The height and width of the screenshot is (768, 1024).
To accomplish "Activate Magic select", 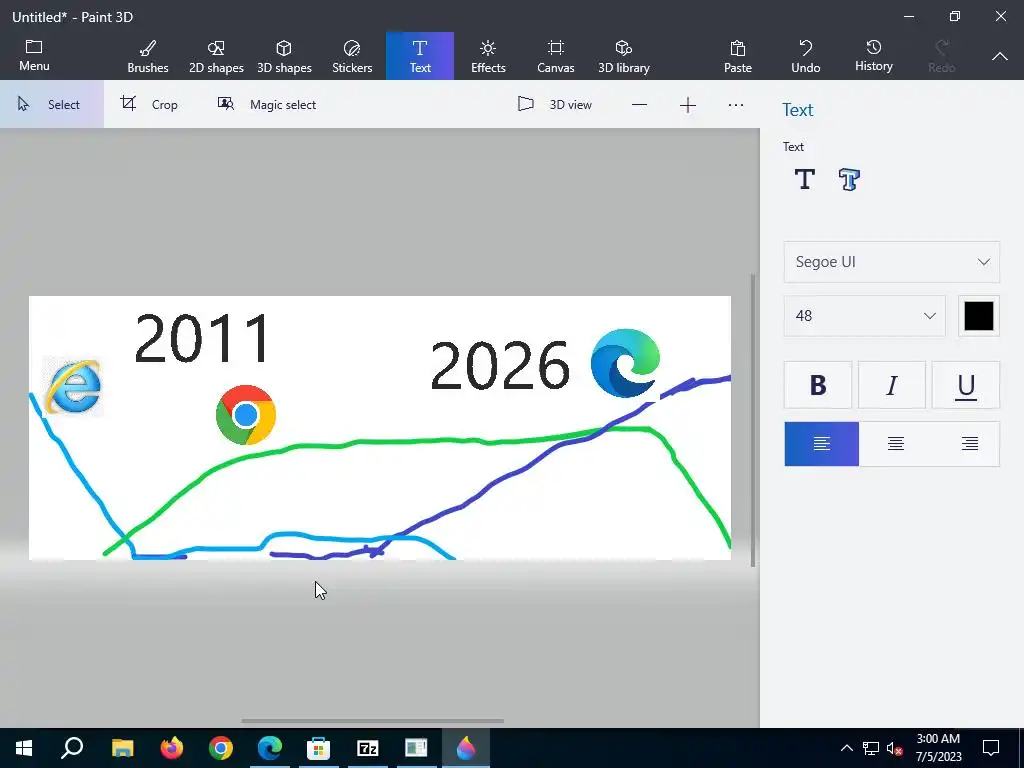I will 266,104.
